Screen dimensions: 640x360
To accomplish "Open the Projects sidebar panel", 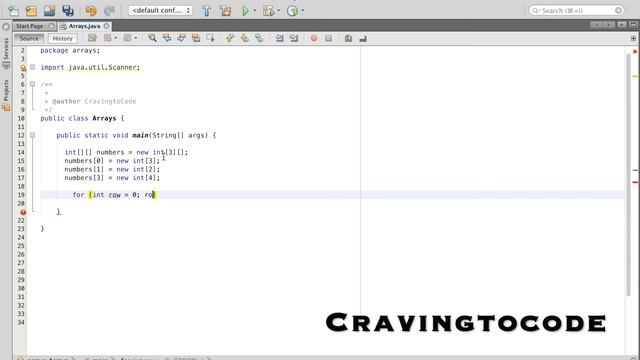I will click(x=6, y=95).
